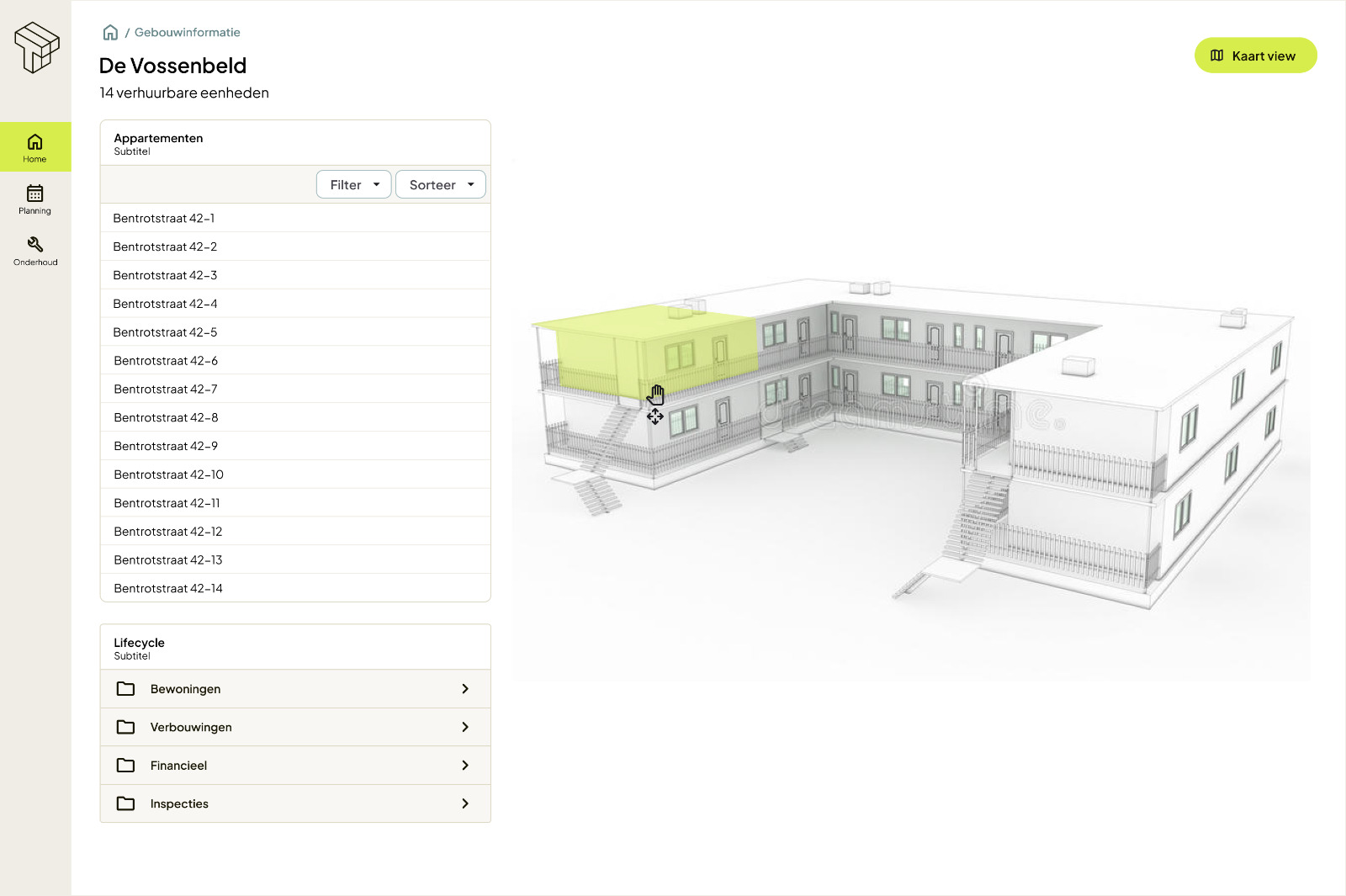The image size is (1346, 896).
Task: Click the company logo icon
Action: tap(36, 47)
